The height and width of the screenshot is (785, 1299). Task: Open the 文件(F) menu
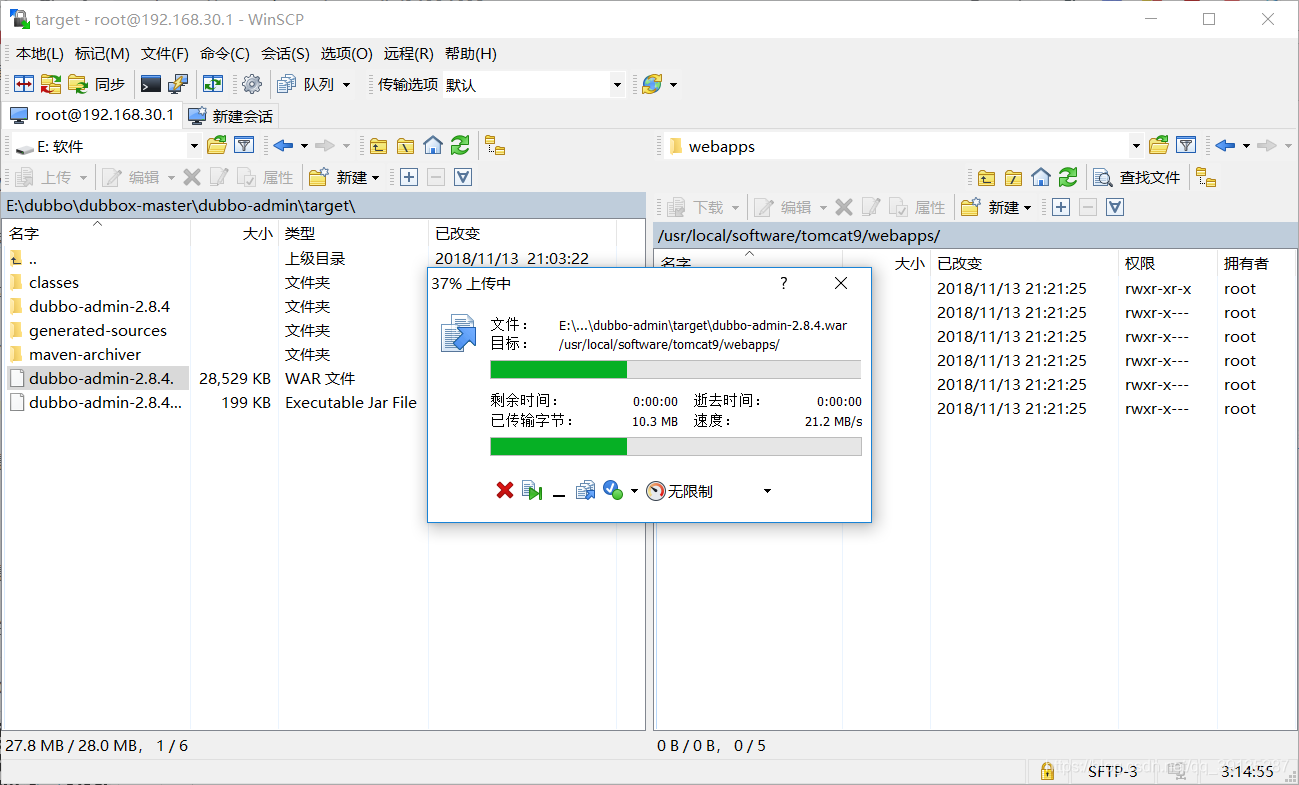click(x=165, y=54)
